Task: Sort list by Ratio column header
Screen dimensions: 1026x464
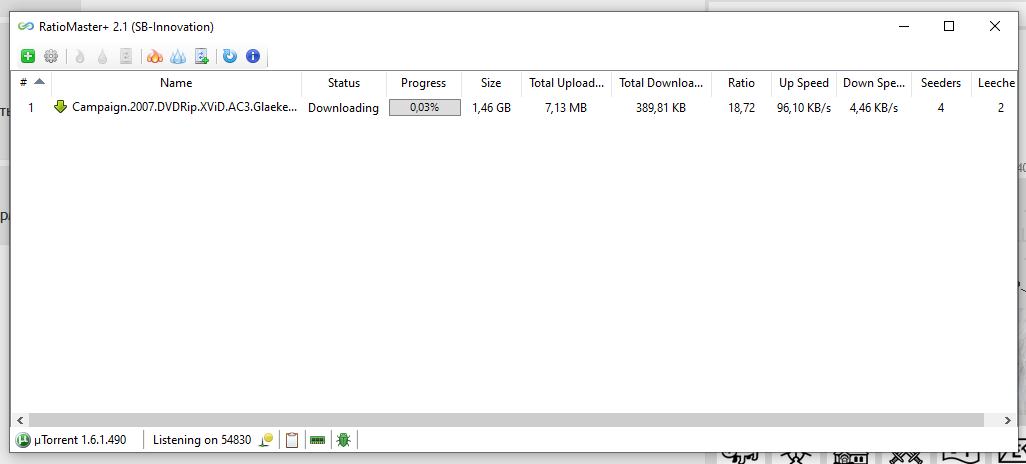Action: point(741,83)
